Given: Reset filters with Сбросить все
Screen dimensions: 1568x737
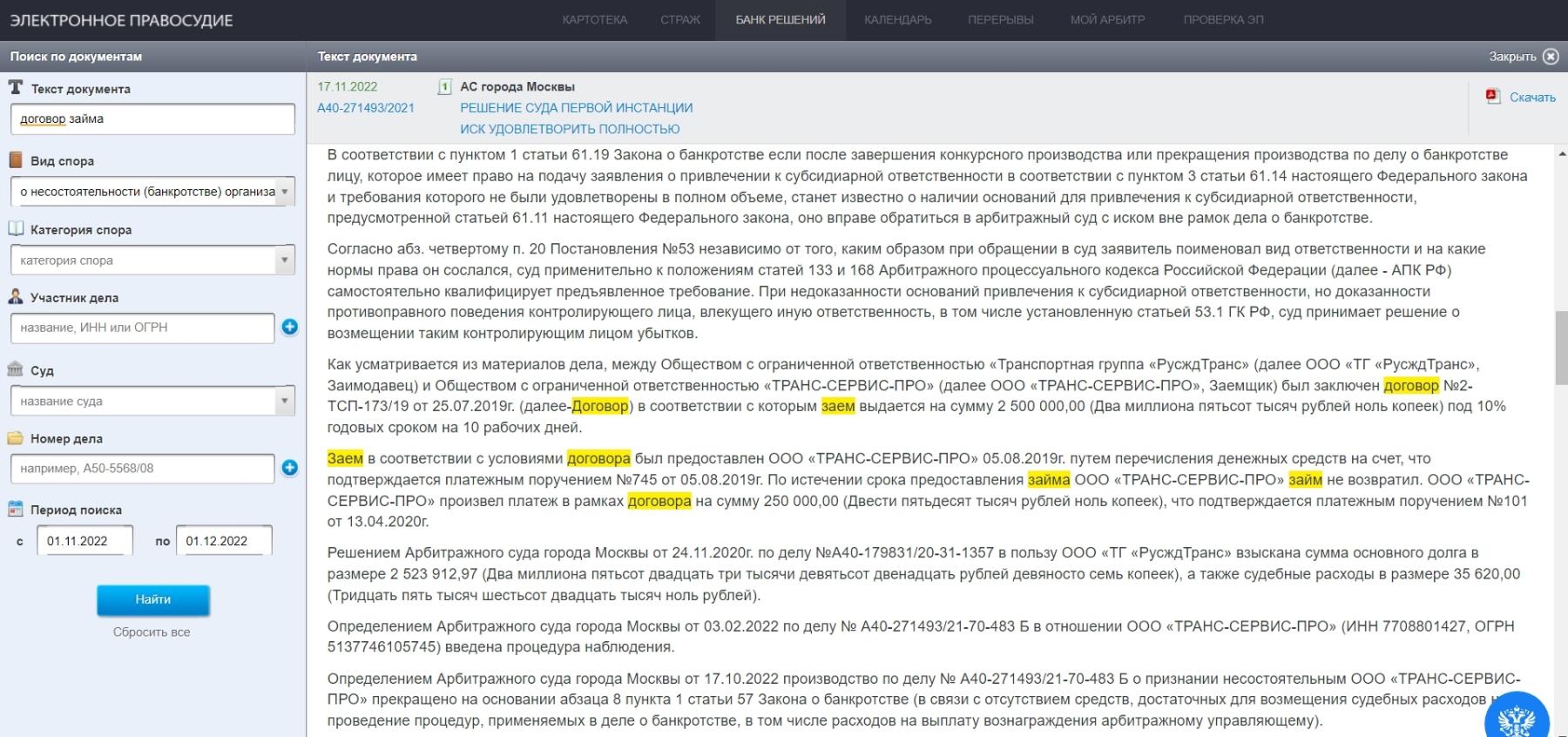Looking at the screenshot, I should 152,632.
